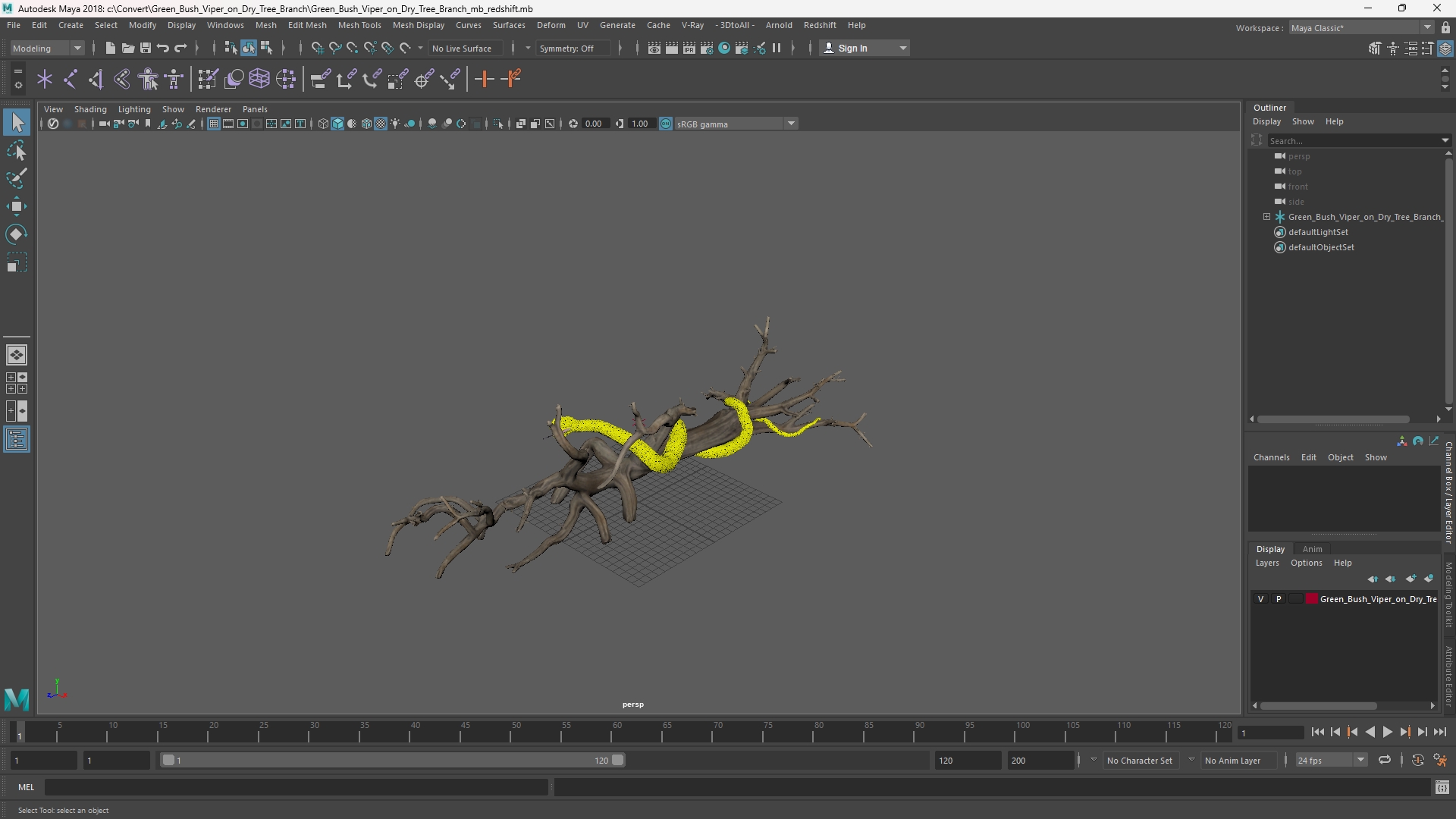Click the New Scene icon

coord(110,48)
